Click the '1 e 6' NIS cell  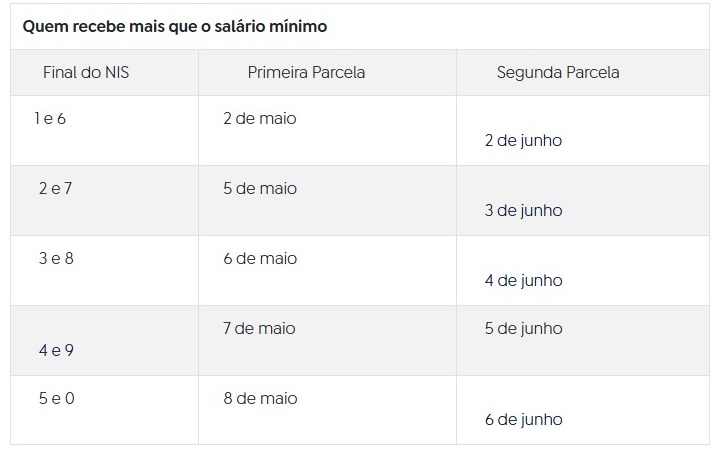point(50,119)
